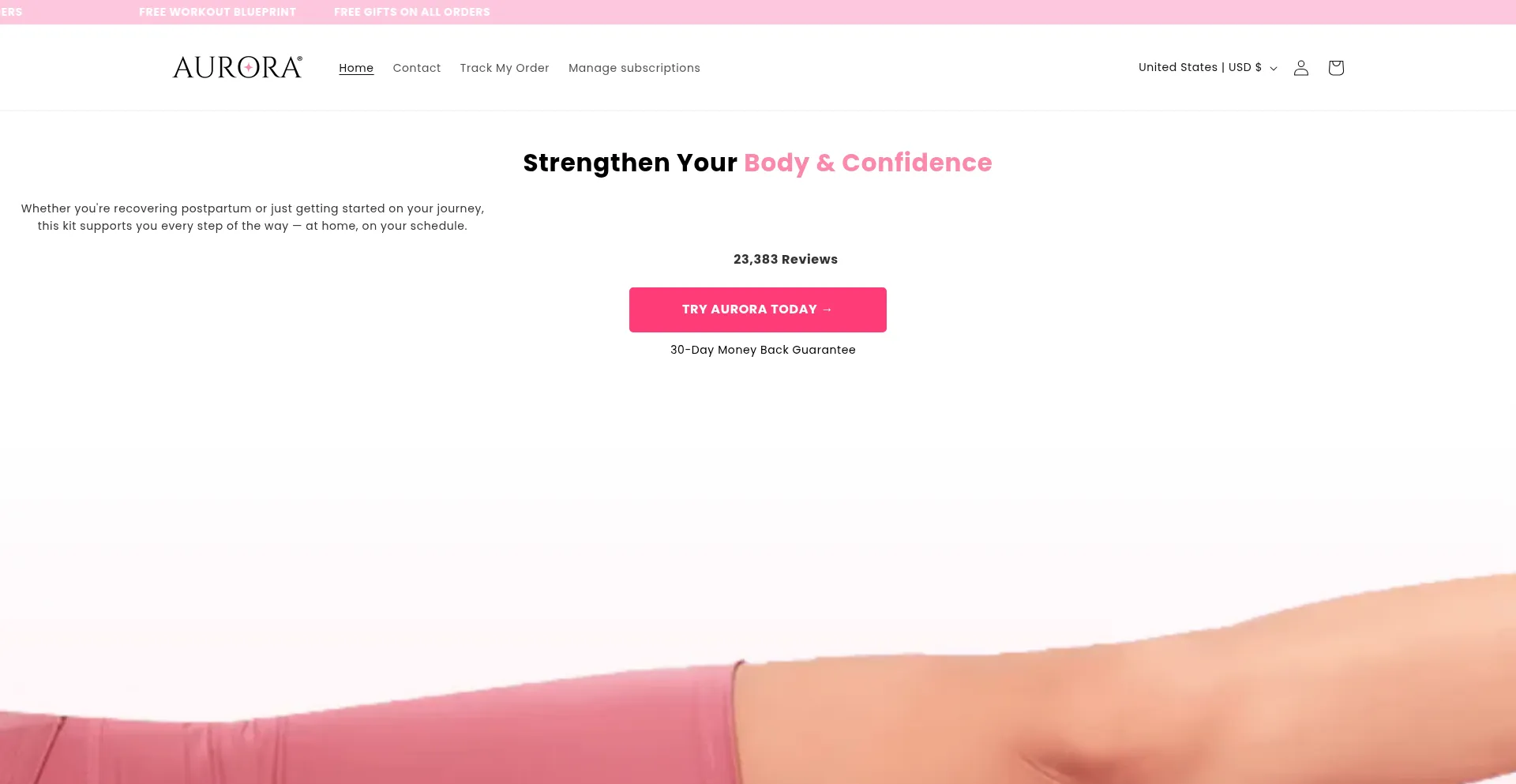The image size is (1516, 784).
Task: Click the FREE WORKOUT BLUEPRINT announcement
Action: point(217,12)
